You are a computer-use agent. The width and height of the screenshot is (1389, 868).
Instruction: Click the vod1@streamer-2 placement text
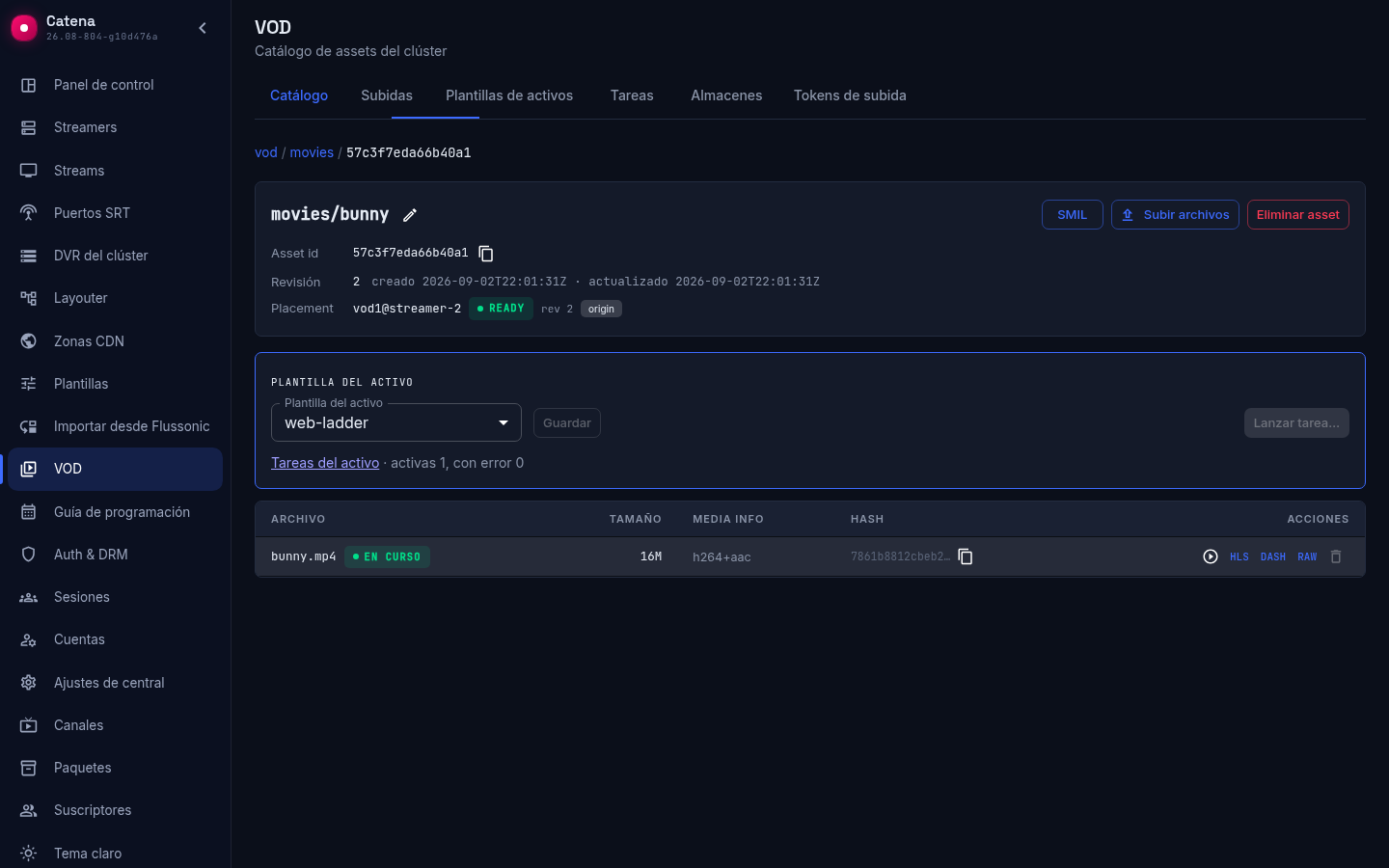[x=407, y=309]
